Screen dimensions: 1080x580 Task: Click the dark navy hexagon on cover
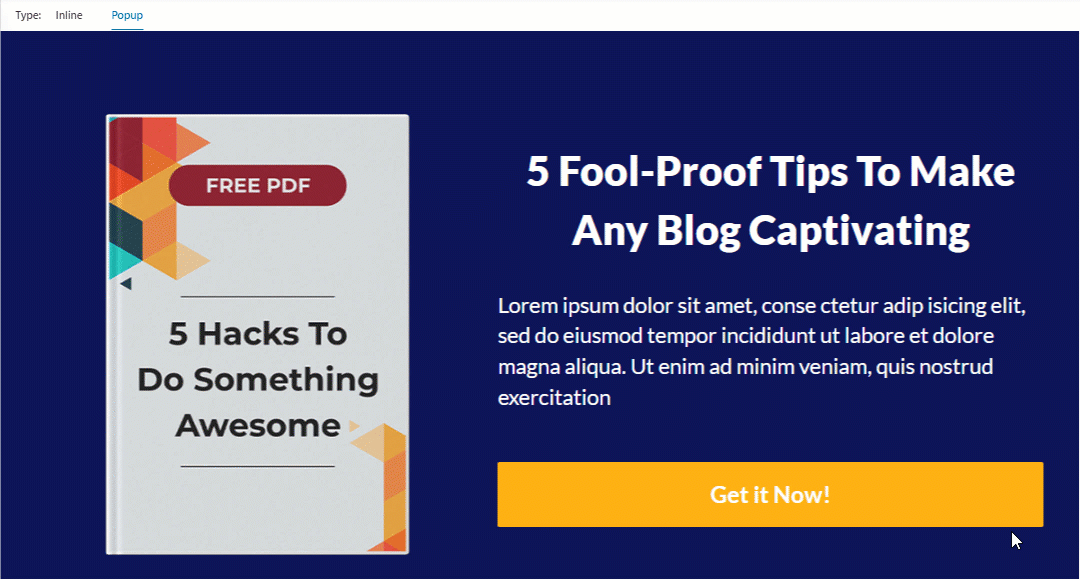tap(125, 233)
